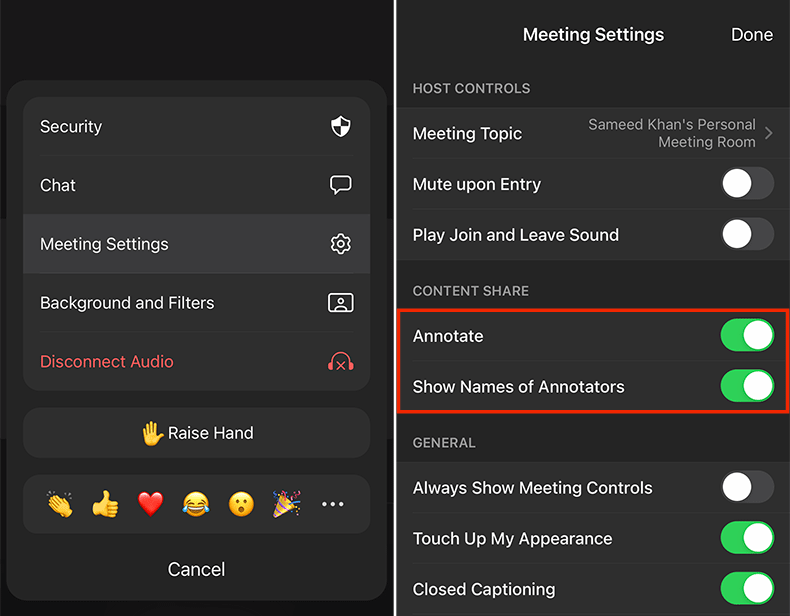Tap the Background and Filters portrait icon
This screenshot has height=616, width=790.
click(341, 303)
